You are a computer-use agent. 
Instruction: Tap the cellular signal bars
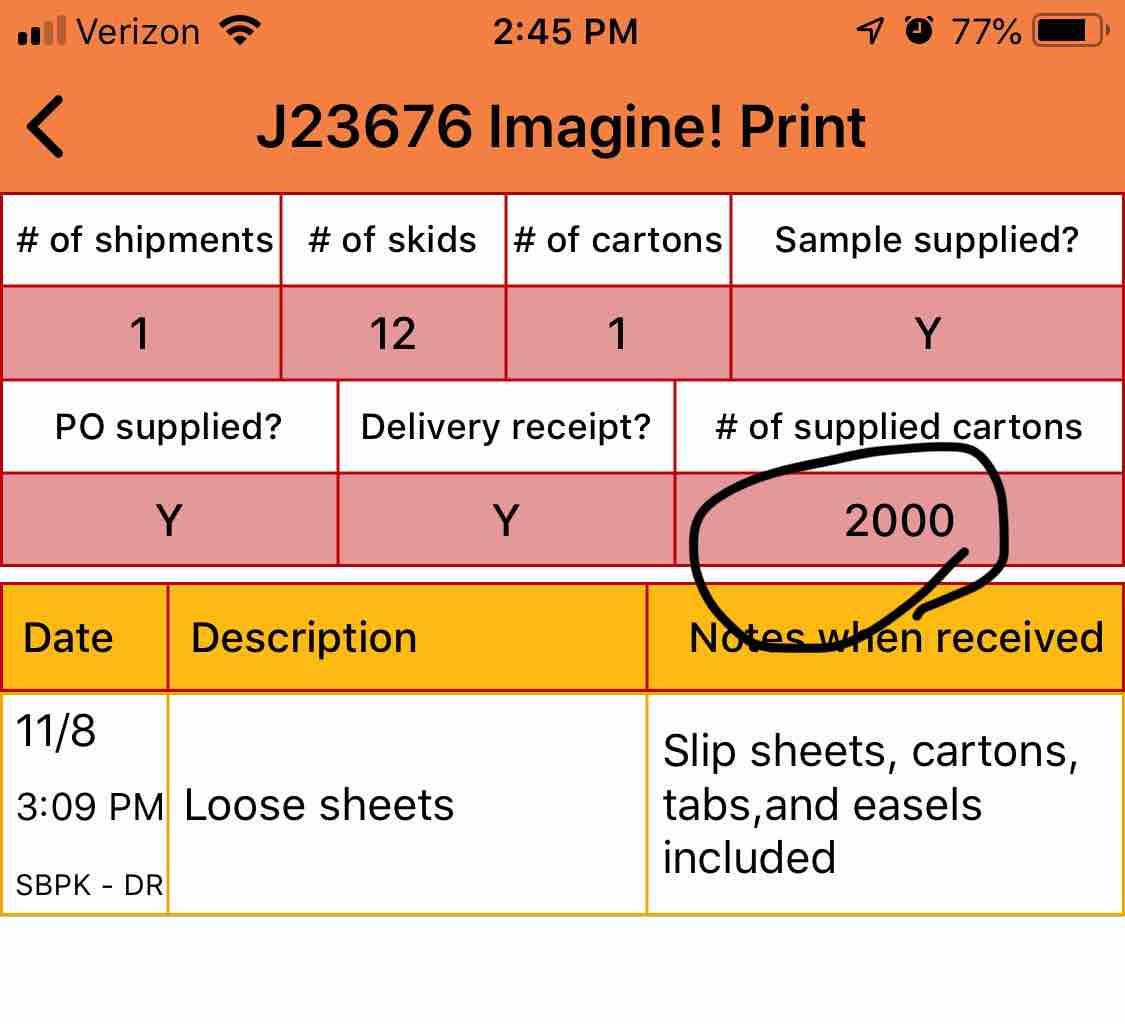[42, 33]
